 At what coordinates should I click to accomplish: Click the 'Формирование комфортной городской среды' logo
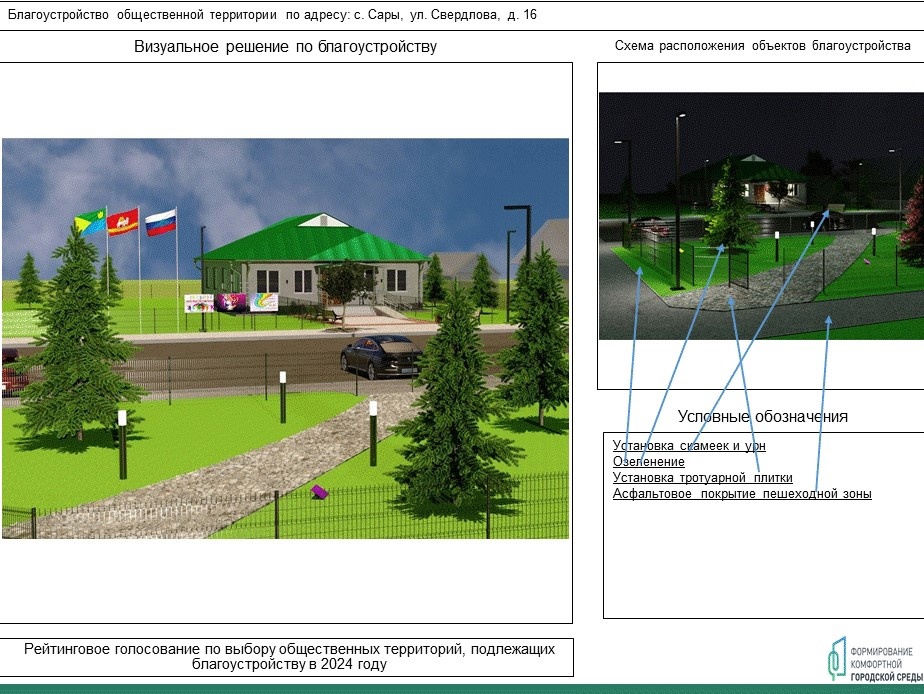tap(874, 659)
